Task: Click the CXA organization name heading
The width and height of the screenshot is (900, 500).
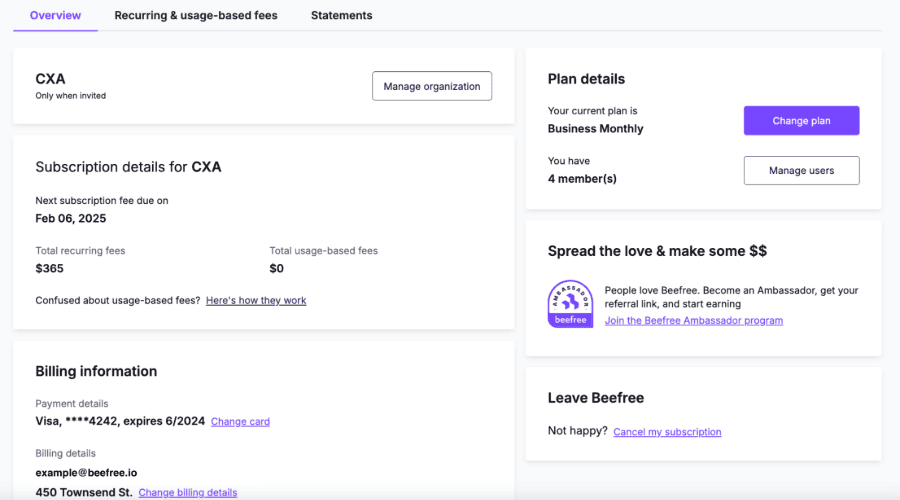Action: pyautogui.click(x=50, y=79)
